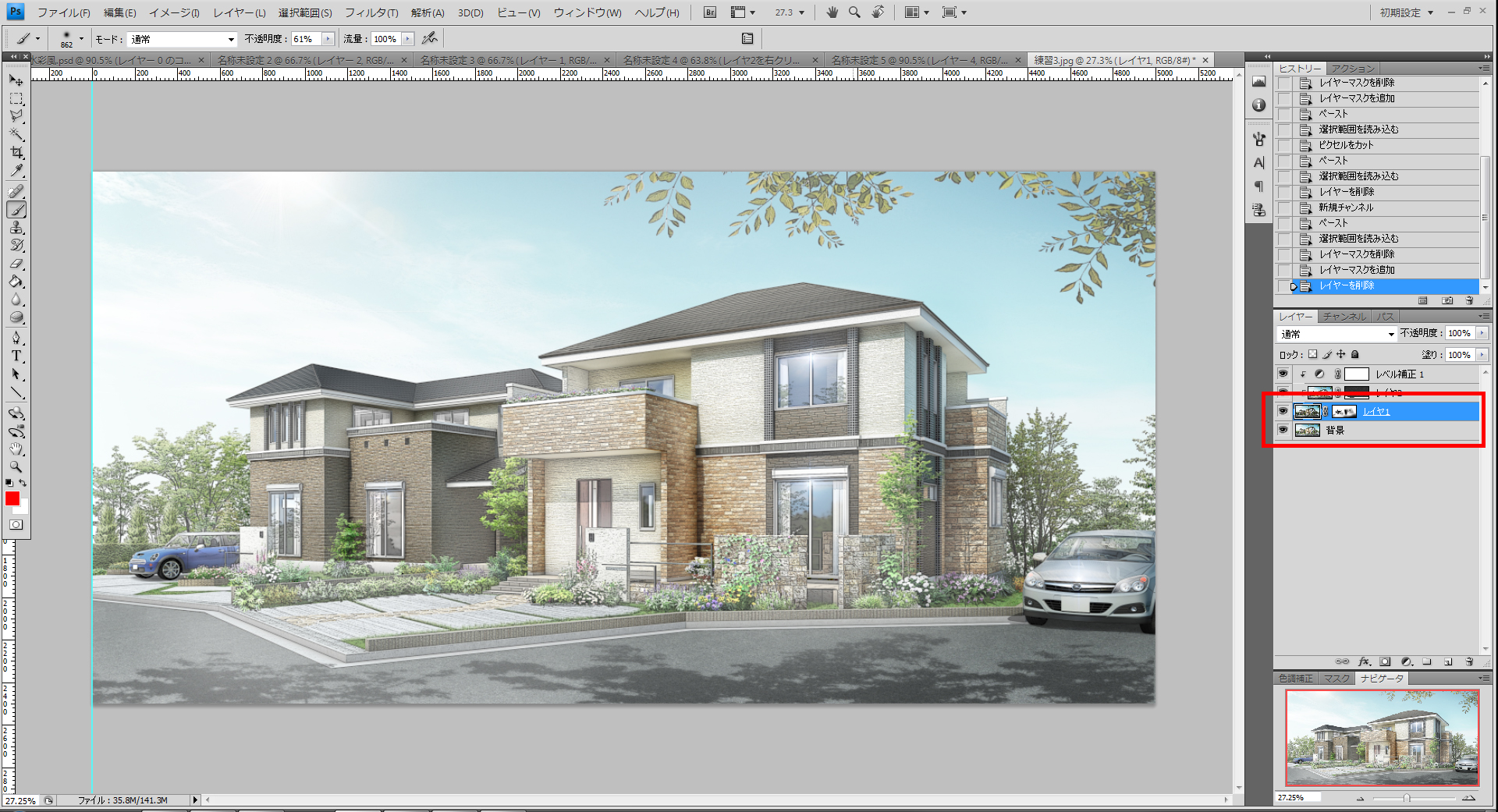
Task: Click the delete layer trash icon
Action: (x=1469, y=661)
